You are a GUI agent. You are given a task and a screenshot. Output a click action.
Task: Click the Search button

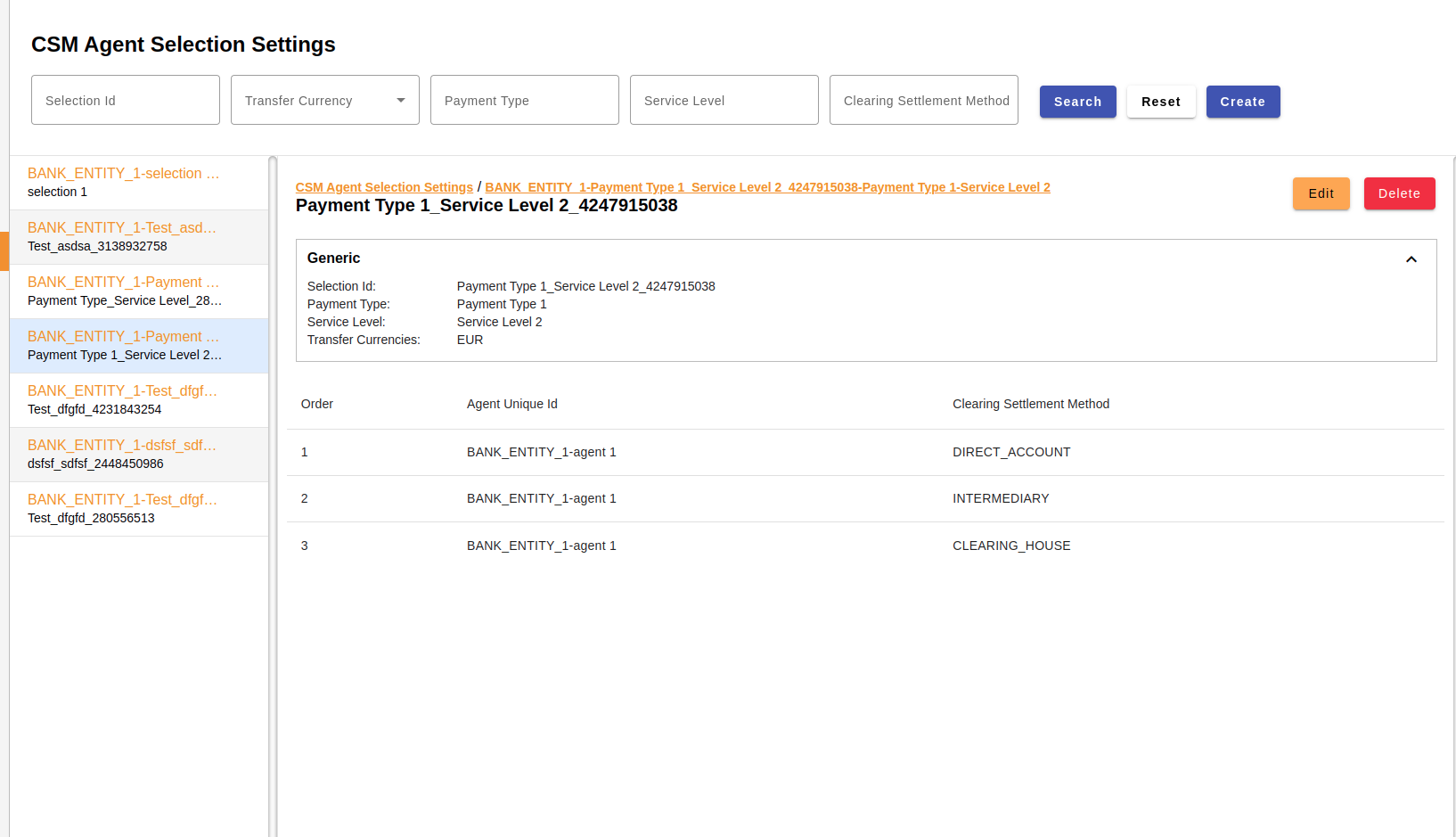(x=1077, y=102)
